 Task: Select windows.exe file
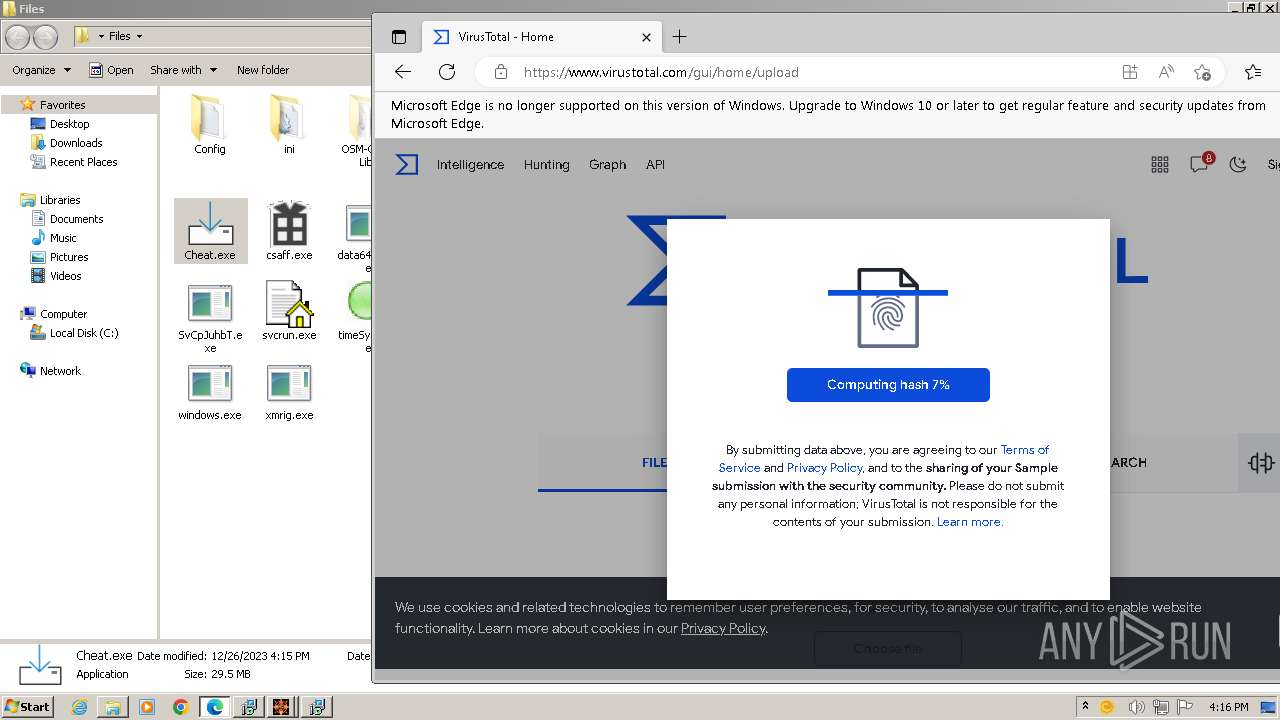click(x=210, y=392)
